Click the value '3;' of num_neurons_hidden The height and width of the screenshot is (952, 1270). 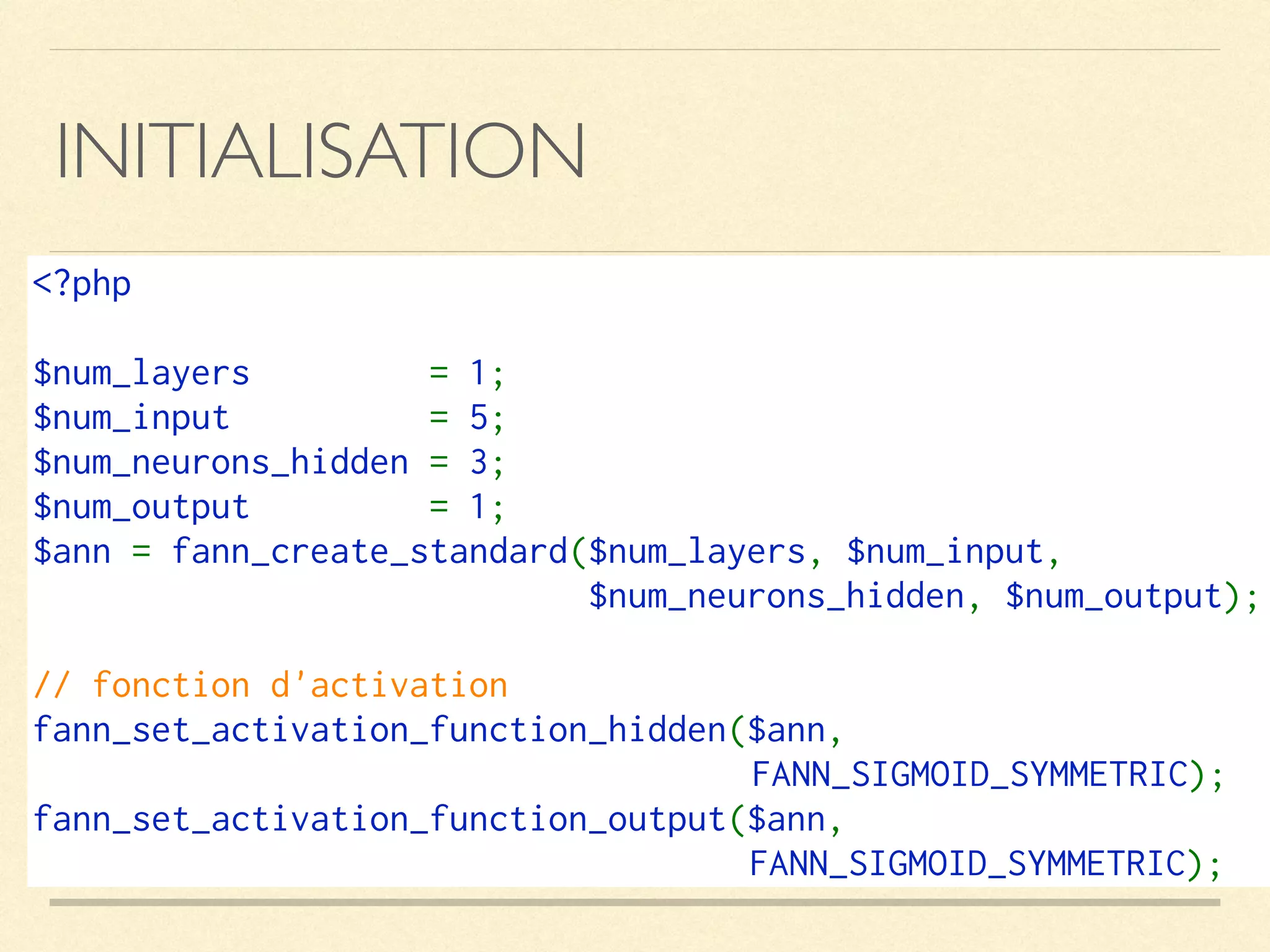487,462
